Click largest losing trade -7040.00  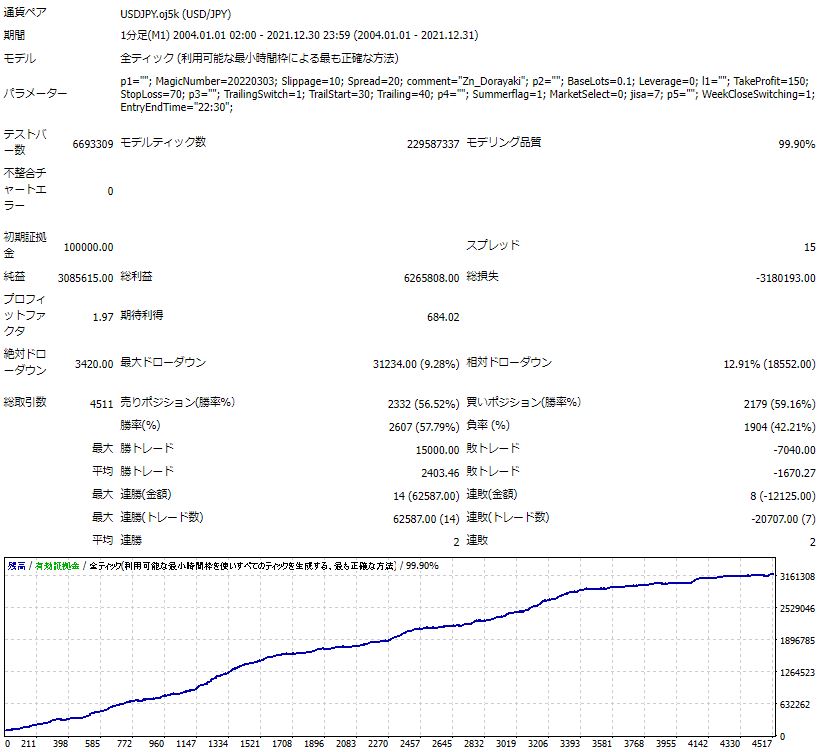click(794, 450)
